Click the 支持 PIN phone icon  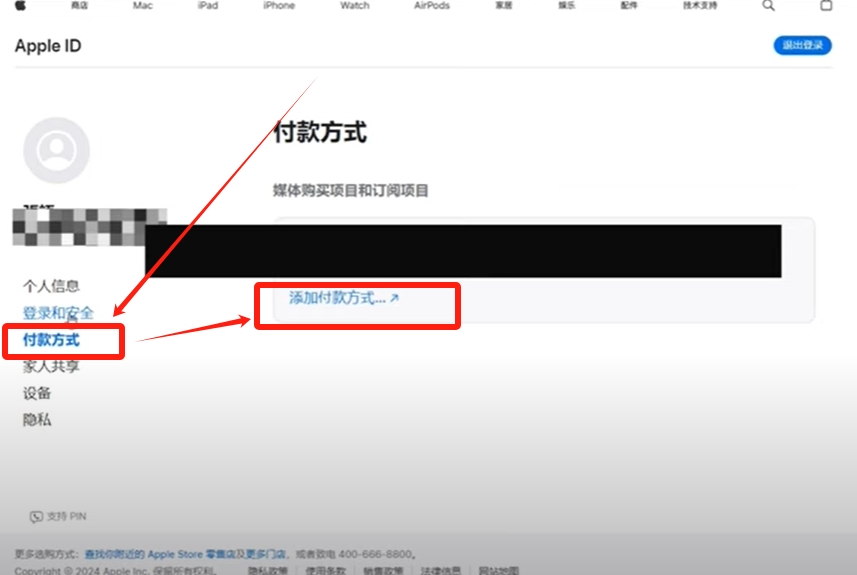[36, 517]
